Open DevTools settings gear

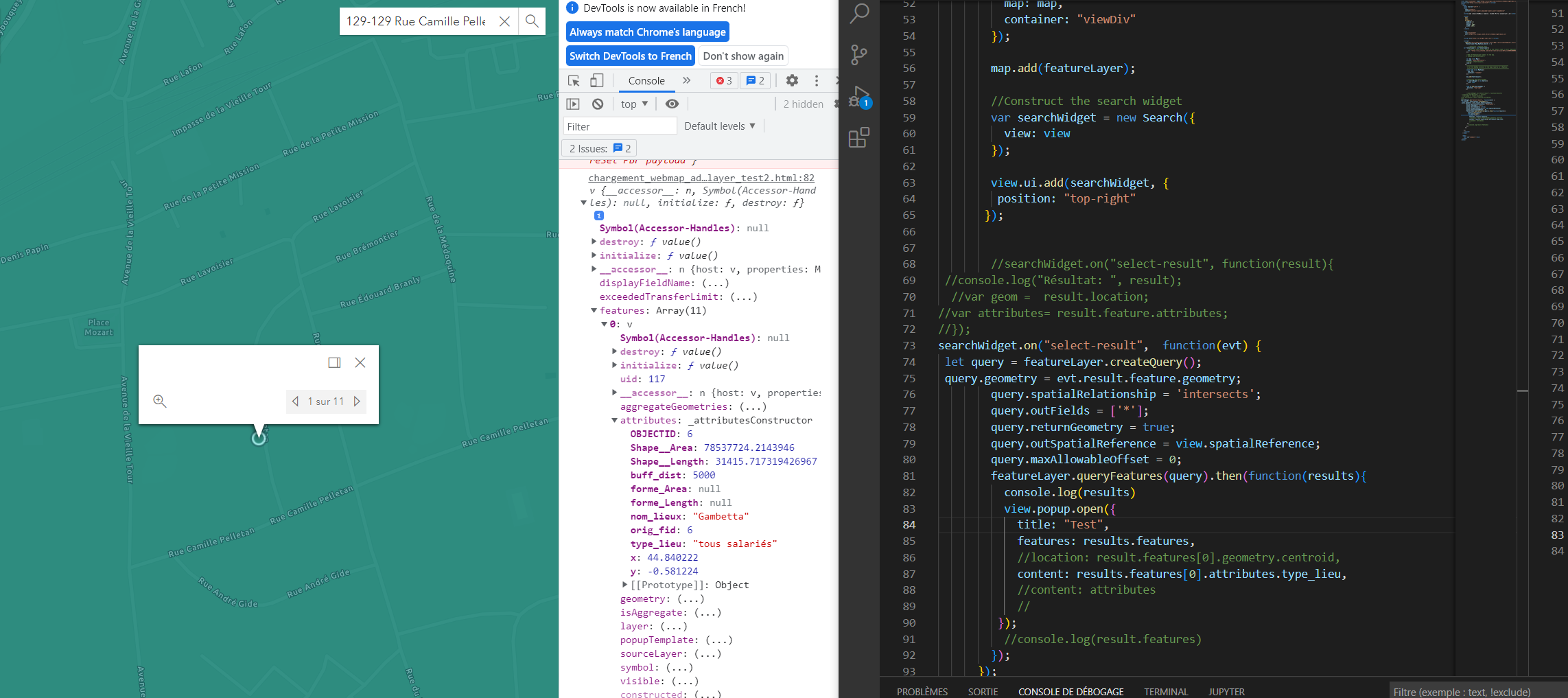point(792,80)
